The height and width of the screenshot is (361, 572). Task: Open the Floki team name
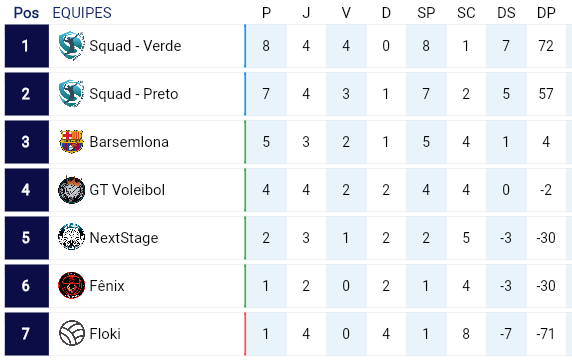tap(105, 333)
